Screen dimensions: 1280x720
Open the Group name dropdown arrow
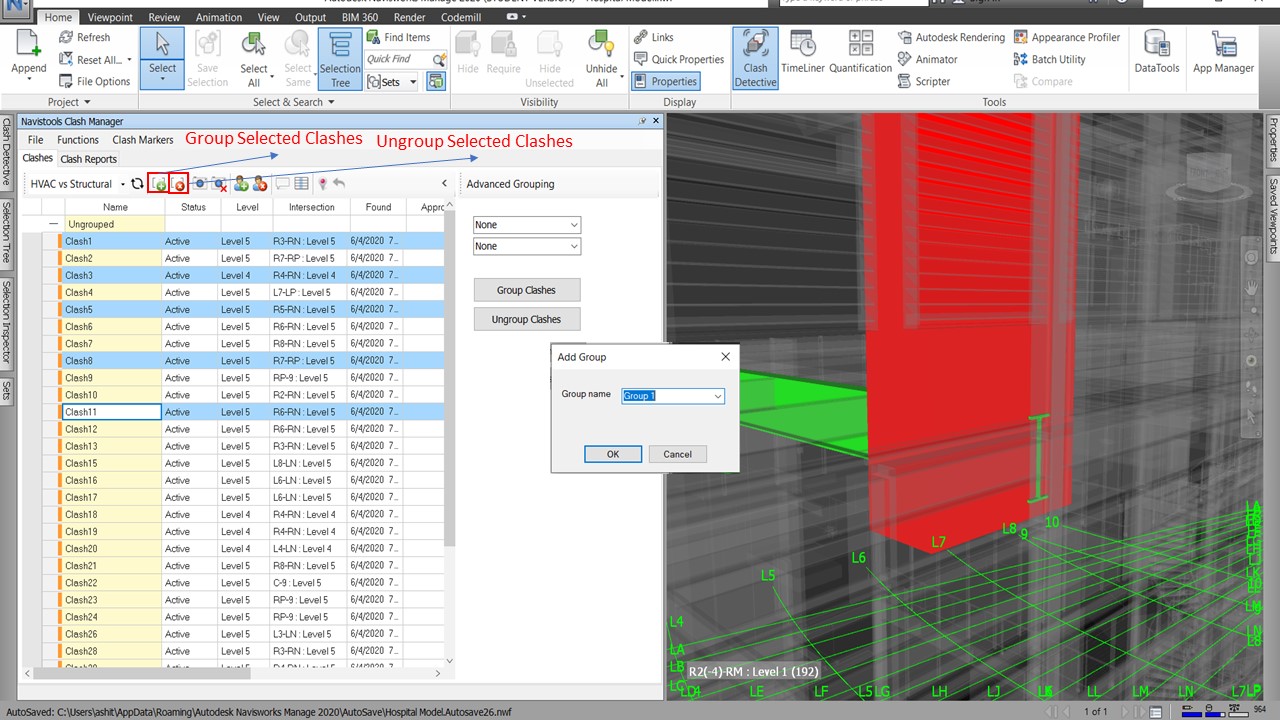point(718,396)
